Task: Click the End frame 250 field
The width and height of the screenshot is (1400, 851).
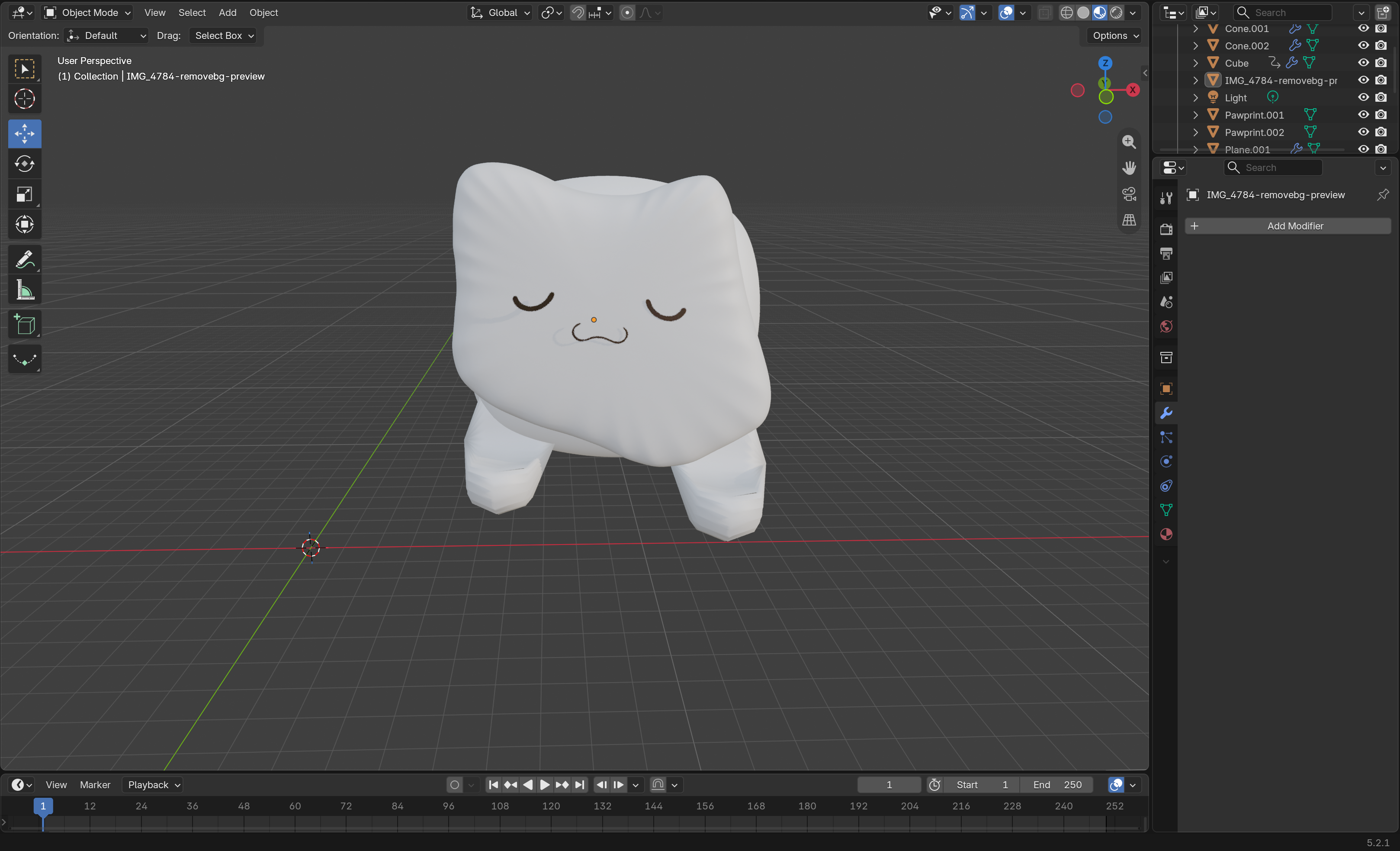Action: [x=1057, y=785]
